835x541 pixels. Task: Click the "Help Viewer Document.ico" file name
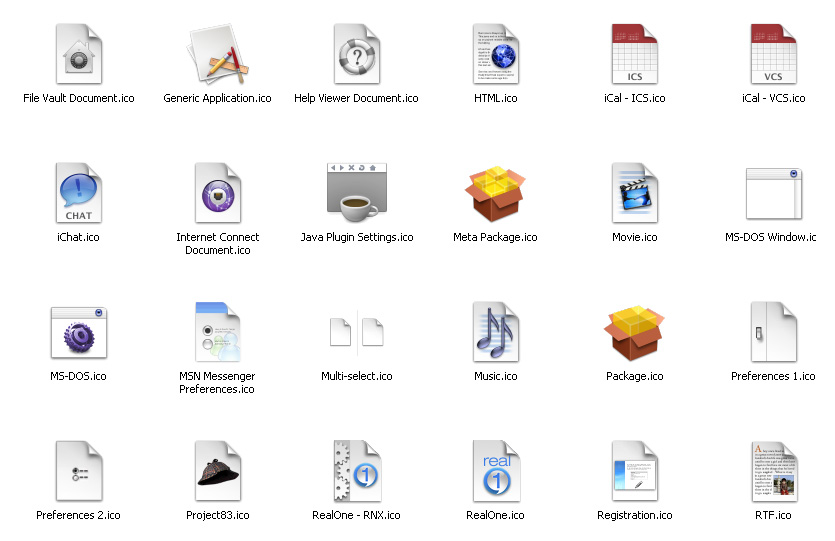point(356,98)
